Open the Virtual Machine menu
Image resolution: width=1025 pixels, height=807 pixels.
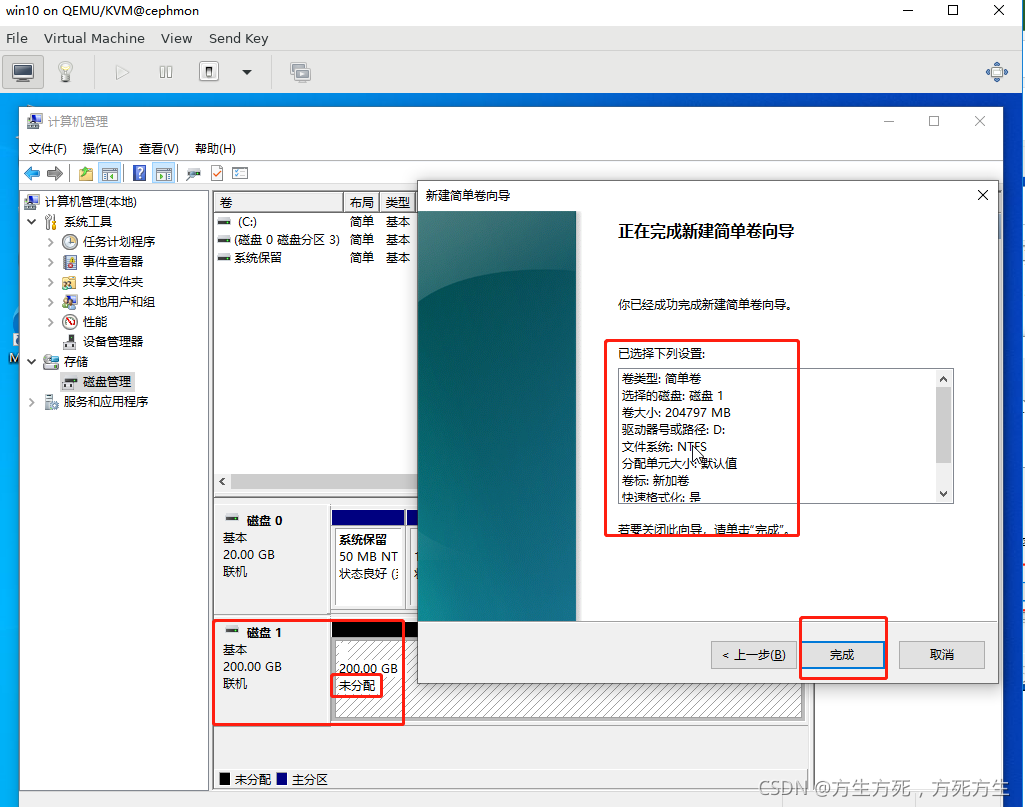point(94,38)
